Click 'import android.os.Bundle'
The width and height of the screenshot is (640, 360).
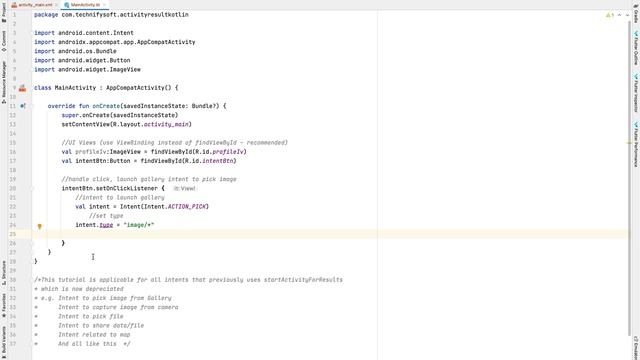pos(75,51)
